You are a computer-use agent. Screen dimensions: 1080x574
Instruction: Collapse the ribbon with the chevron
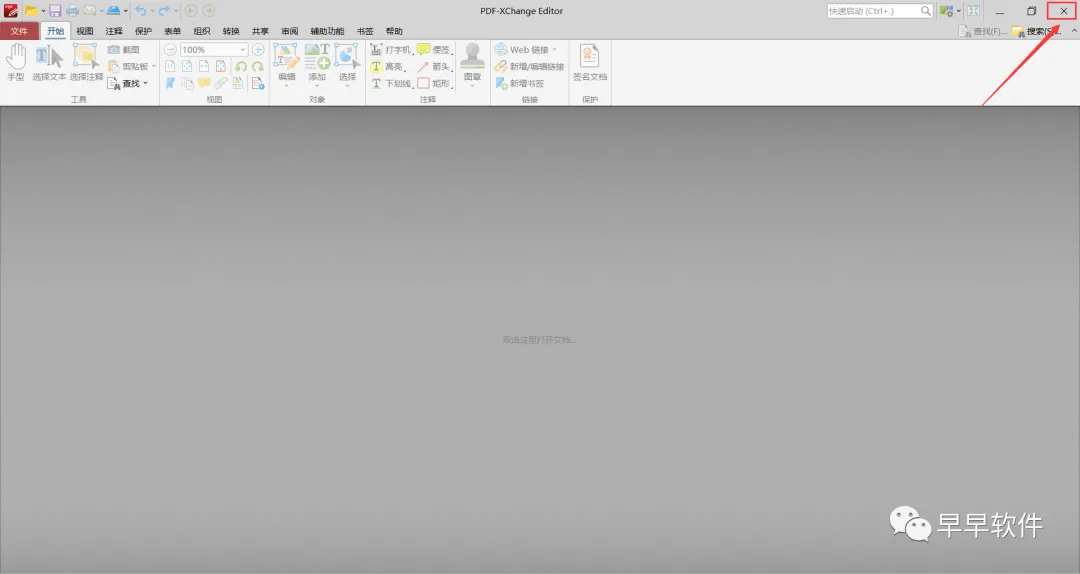coord(1074,31)
